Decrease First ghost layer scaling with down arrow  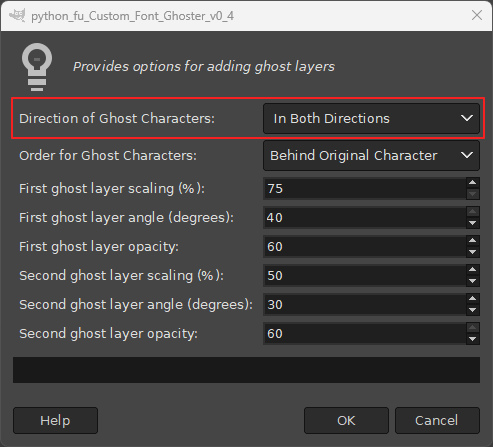(x=473, y=194)
